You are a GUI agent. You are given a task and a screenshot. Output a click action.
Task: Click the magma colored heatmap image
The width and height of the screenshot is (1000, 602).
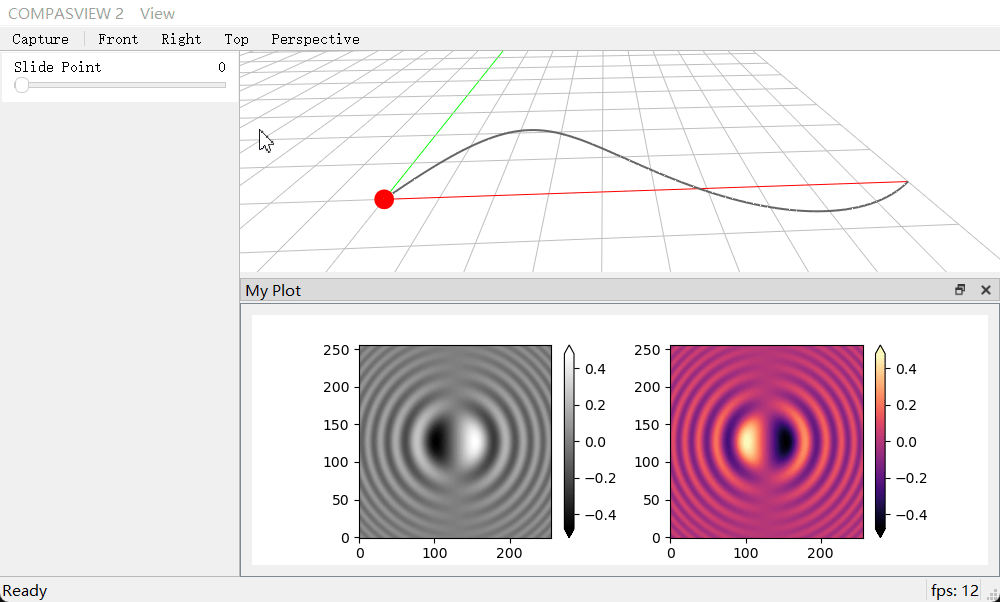pyautogui.click(x=766, y=440)
